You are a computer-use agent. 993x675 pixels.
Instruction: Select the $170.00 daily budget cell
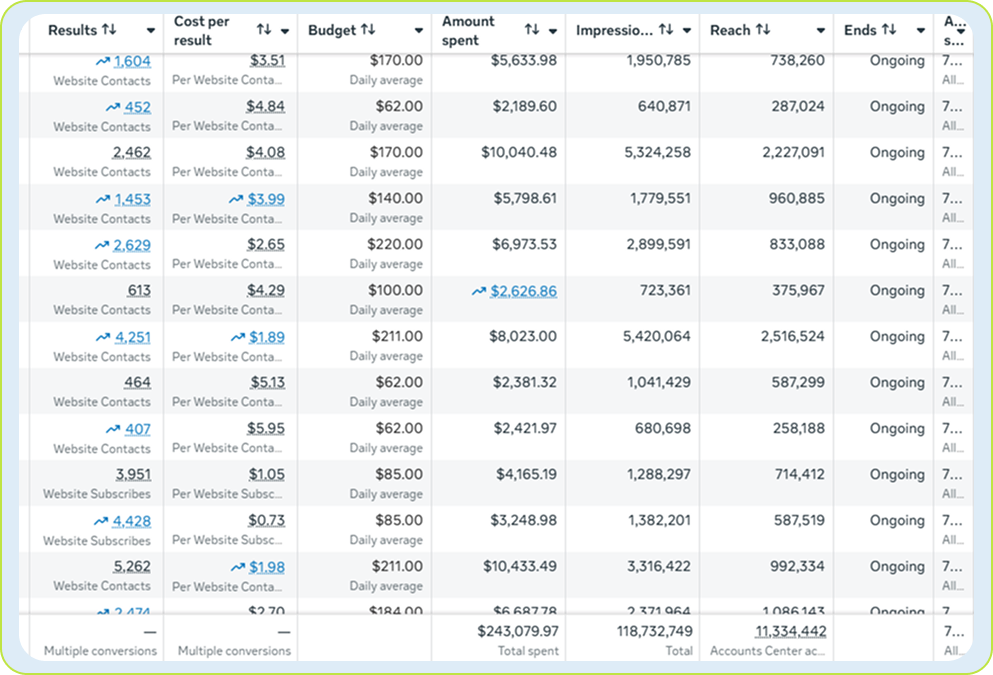395,61
